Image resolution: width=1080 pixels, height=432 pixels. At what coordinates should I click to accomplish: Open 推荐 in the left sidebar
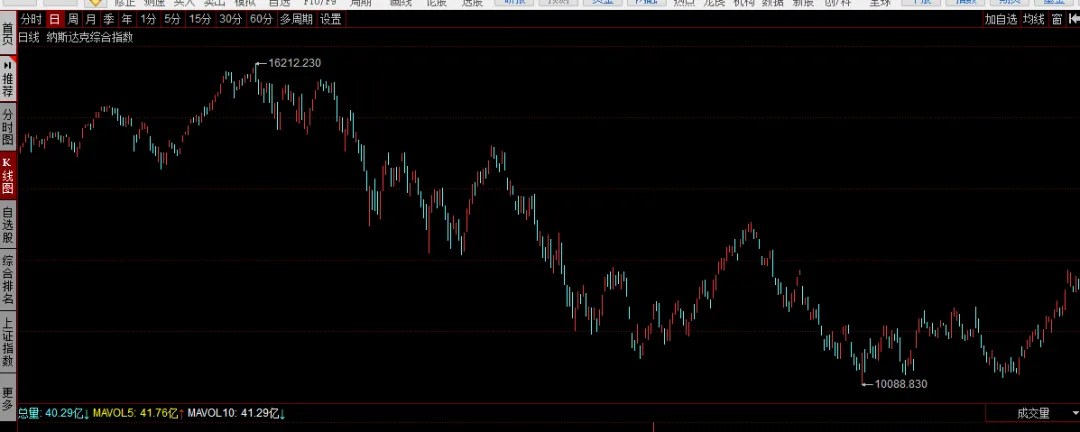click(8, 79)
